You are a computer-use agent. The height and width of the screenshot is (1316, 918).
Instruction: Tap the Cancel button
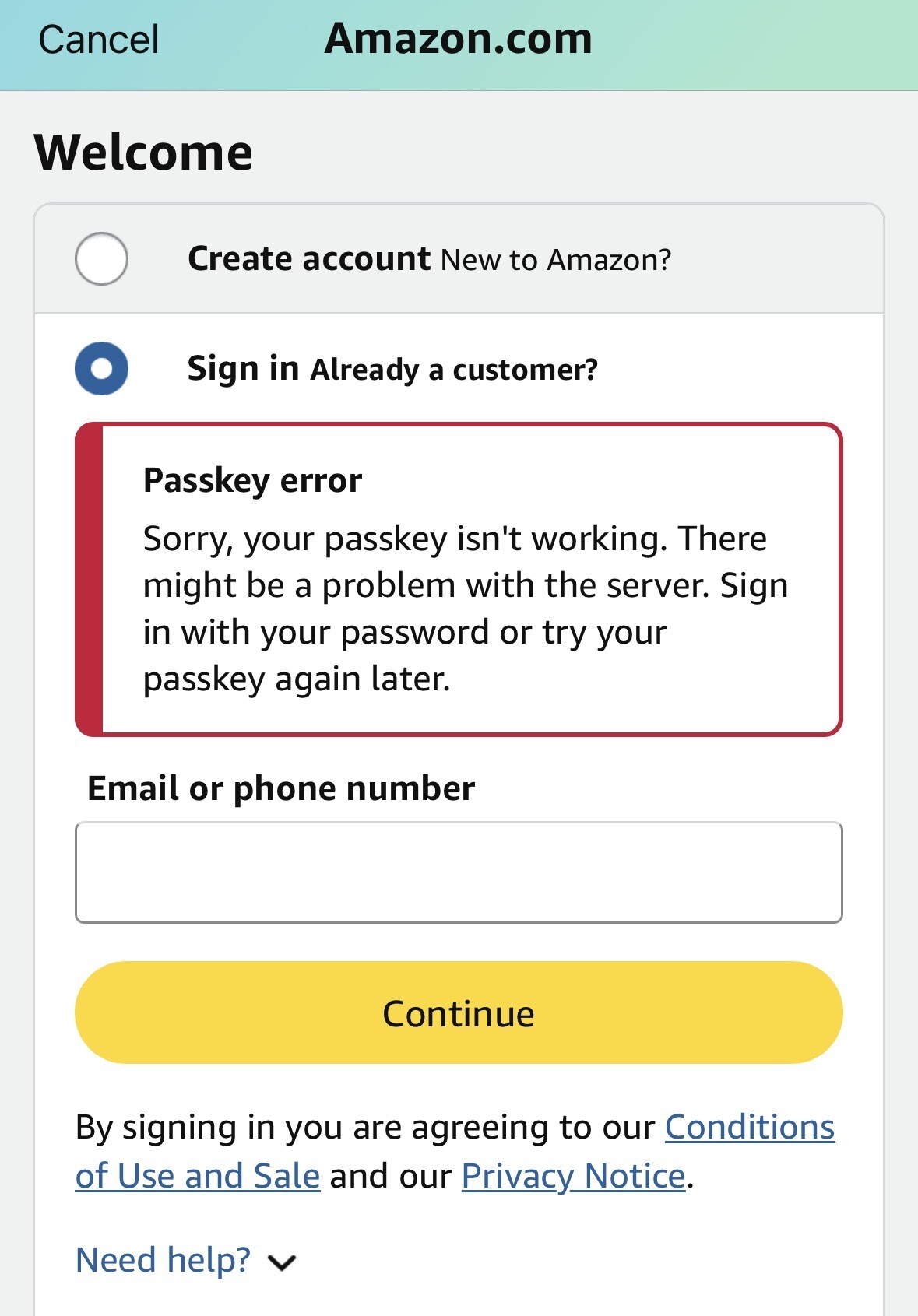point(98,40)
